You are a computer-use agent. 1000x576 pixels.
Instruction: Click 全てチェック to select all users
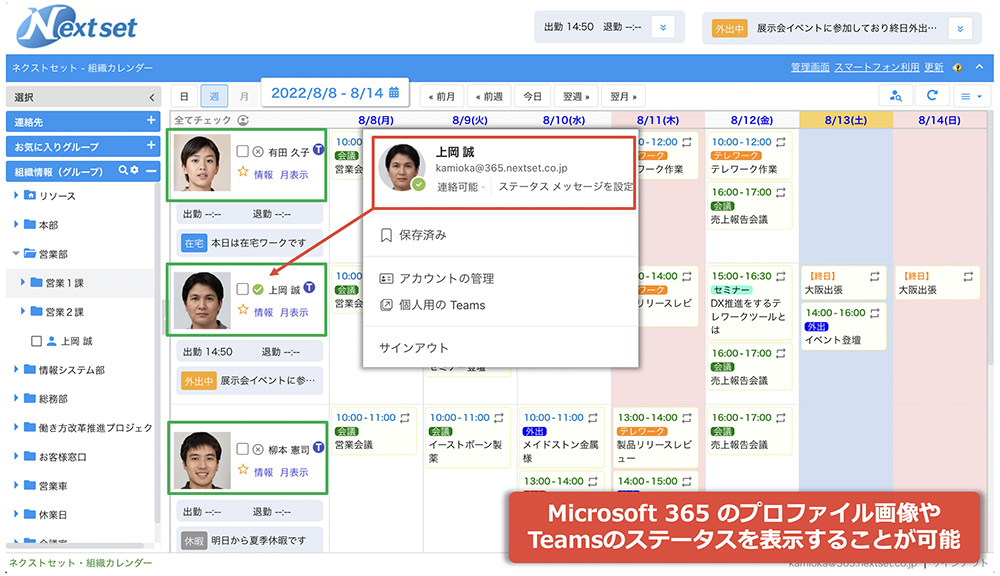202,120
